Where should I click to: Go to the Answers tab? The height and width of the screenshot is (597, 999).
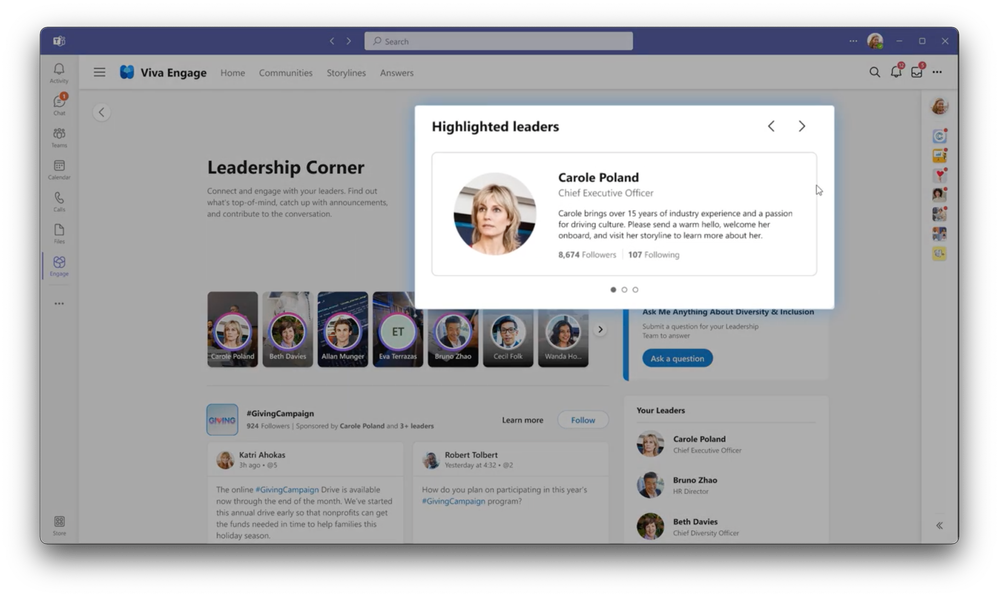click(396, 73)
